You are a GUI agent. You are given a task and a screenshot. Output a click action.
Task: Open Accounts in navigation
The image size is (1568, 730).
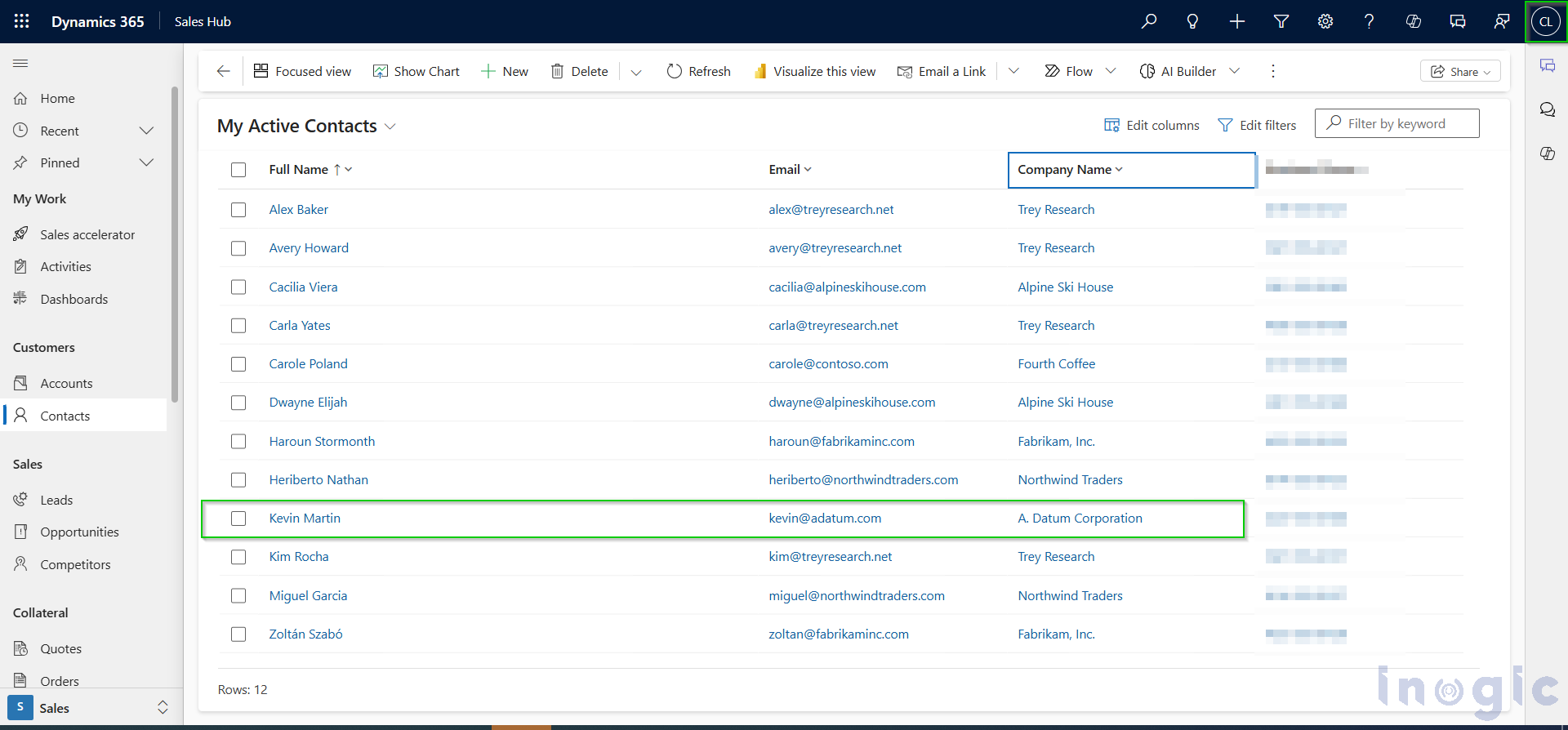[66, 383]
